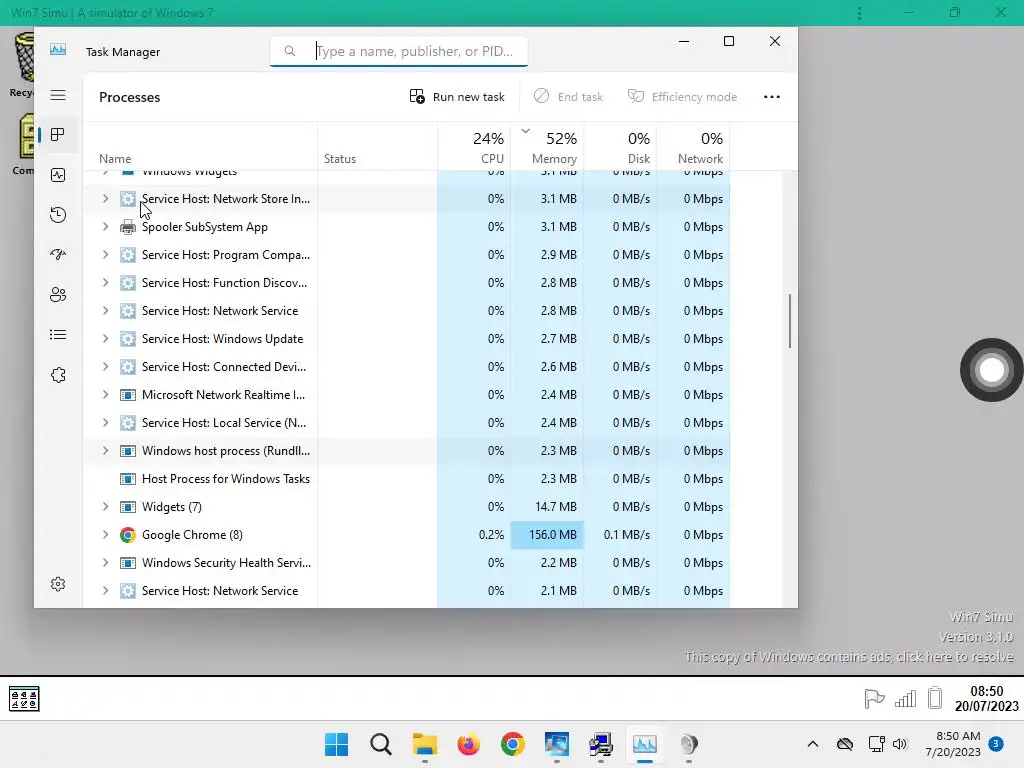Screen dimensions: 1024x768
Task: Launch Firefox from the taskbar
Action: point(468,744)
